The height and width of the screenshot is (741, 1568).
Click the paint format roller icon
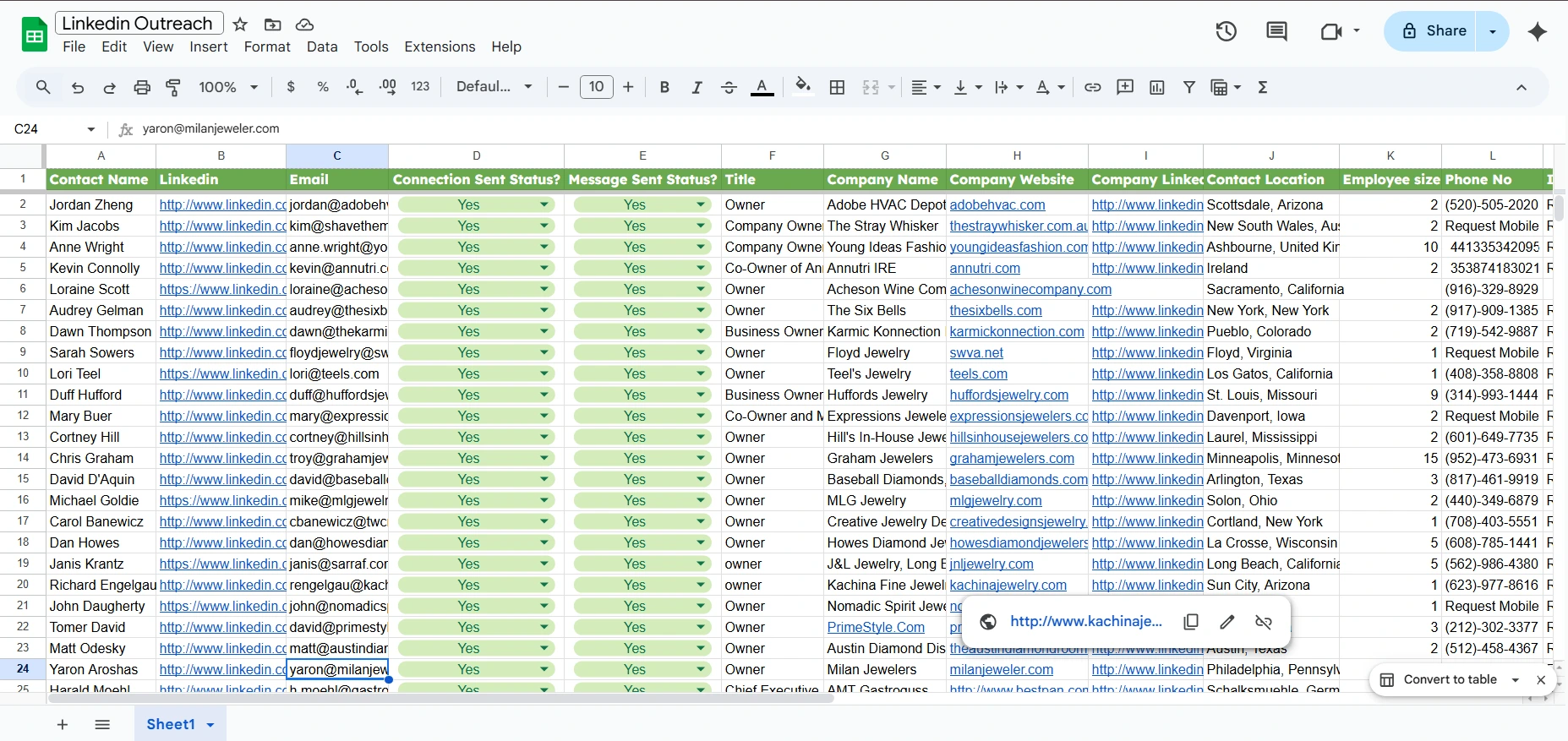[173, 87]
